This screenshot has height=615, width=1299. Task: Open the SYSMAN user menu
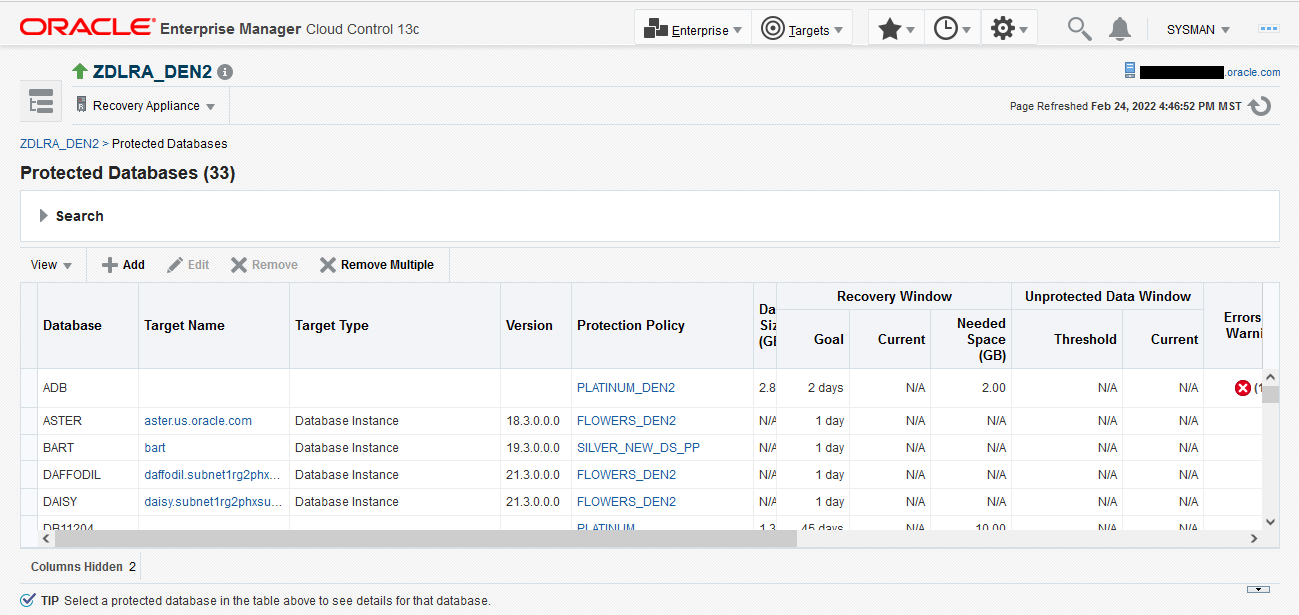point(1198,30)
